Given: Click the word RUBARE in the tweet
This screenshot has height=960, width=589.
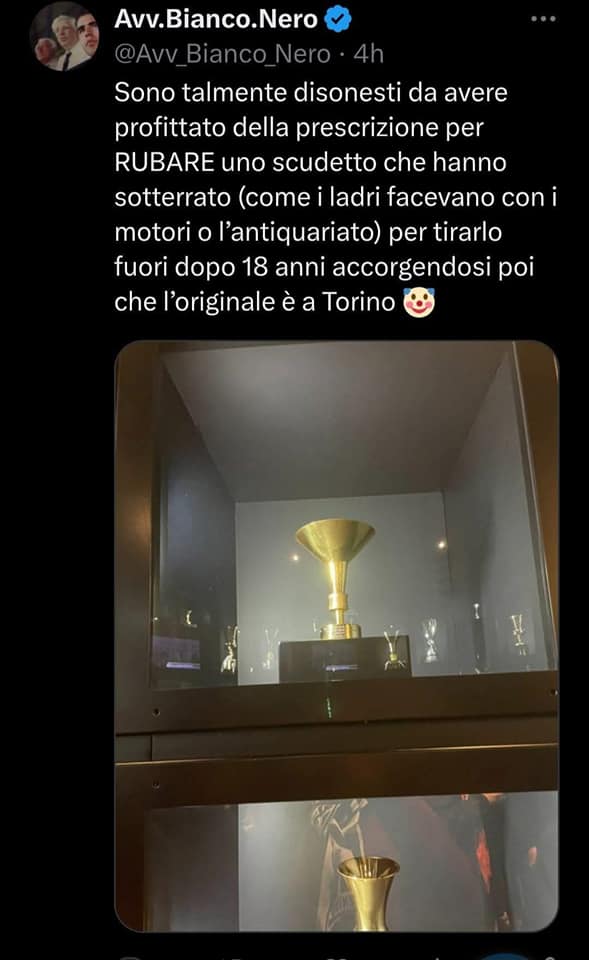Looking at the screenshot, I should (164, 162).
